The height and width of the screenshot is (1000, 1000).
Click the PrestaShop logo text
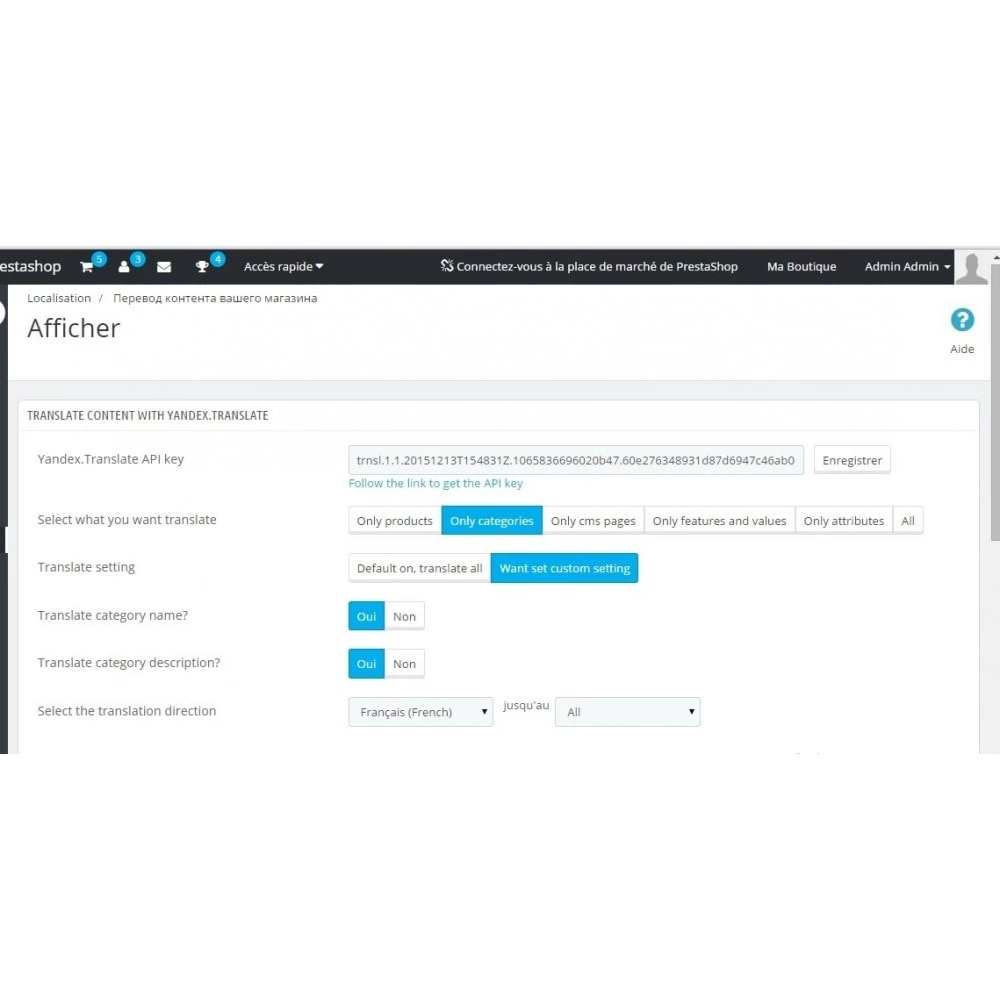pyautogui.click(x=30, y=267)
